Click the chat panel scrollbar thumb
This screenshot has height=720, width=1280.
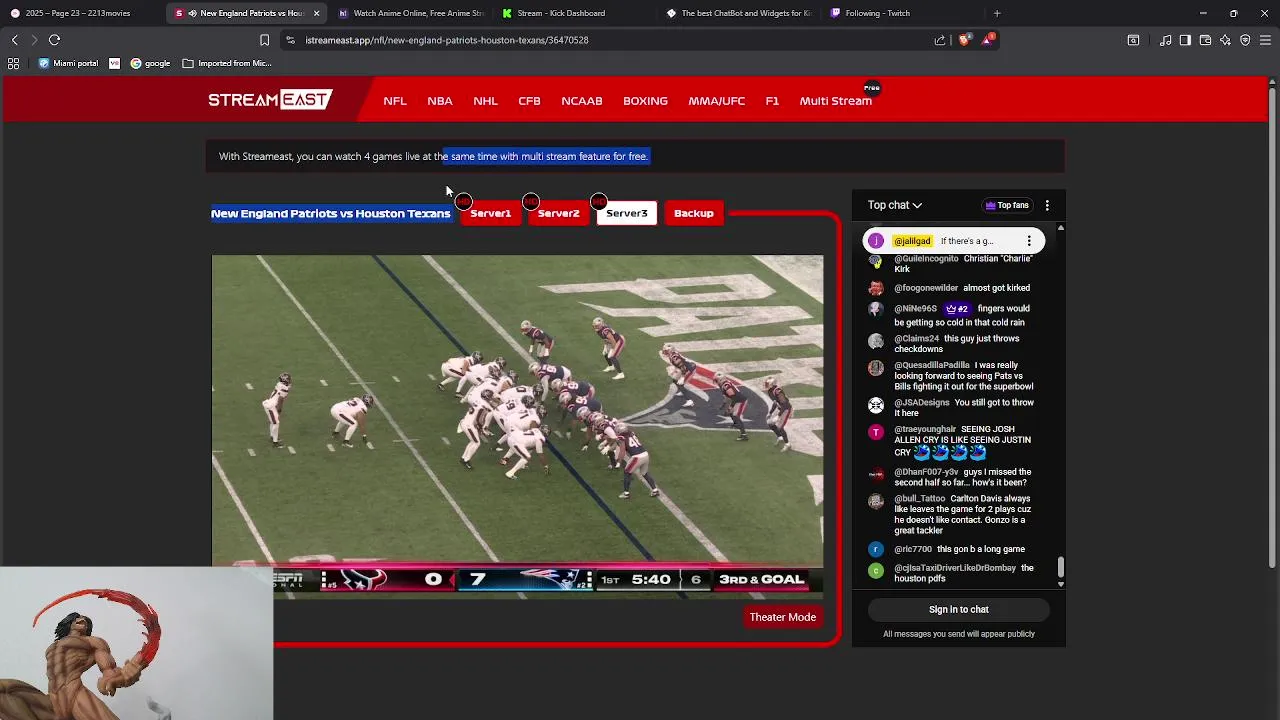1061,567
